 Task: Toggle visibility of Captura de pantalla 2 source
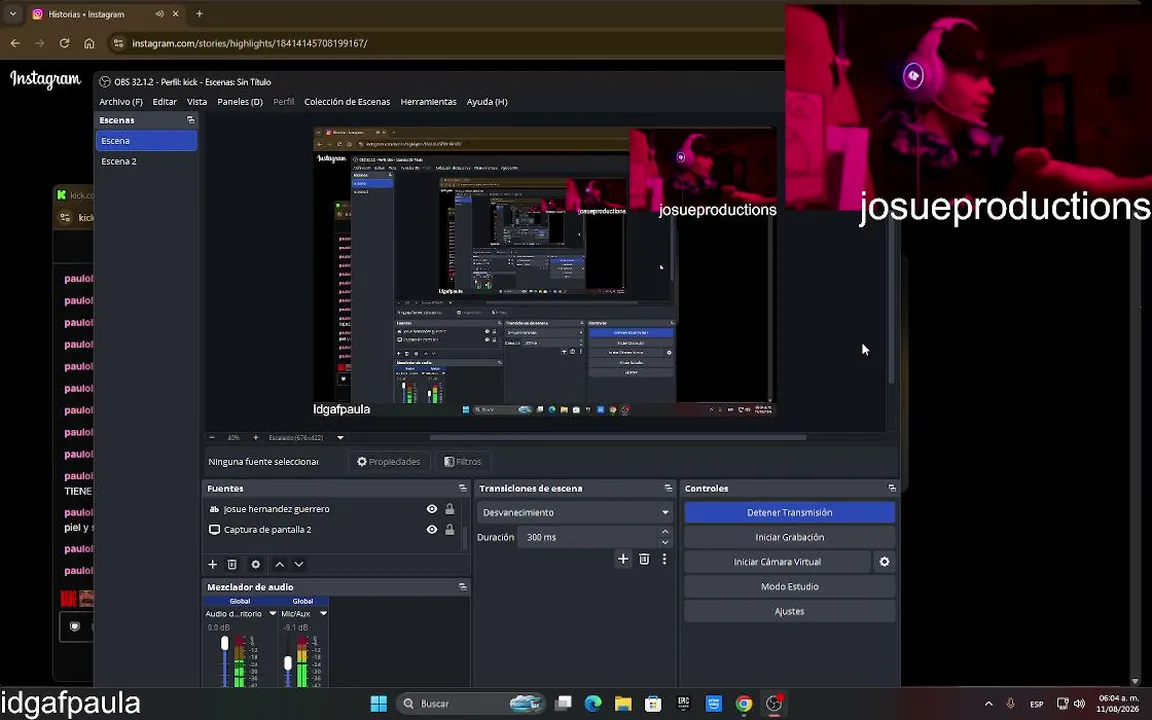432,529
